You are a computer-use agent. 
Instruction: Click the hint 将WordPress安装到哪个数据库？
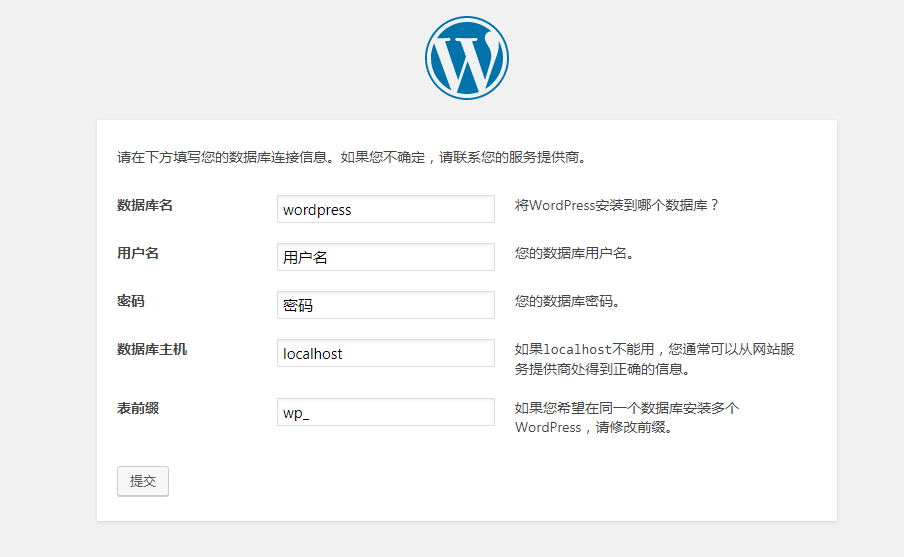coord(617,205)
